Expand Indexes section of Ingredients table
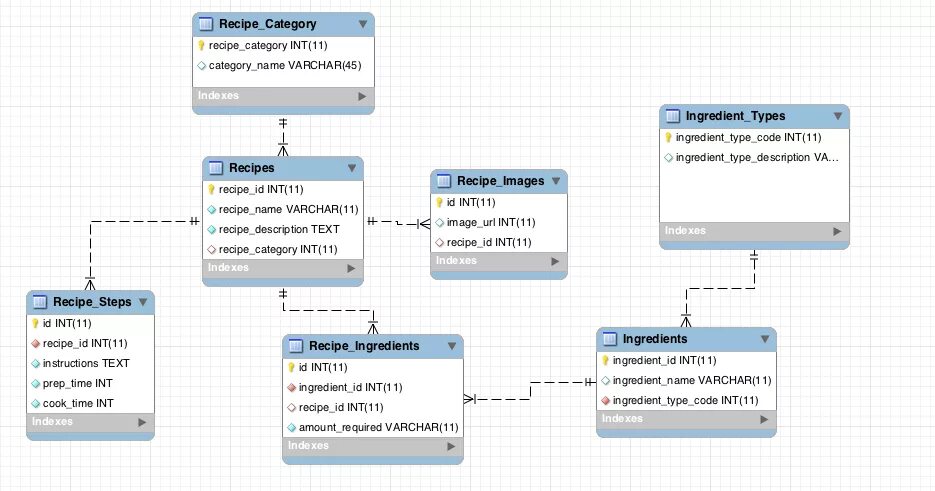 [x=764, y=419]
